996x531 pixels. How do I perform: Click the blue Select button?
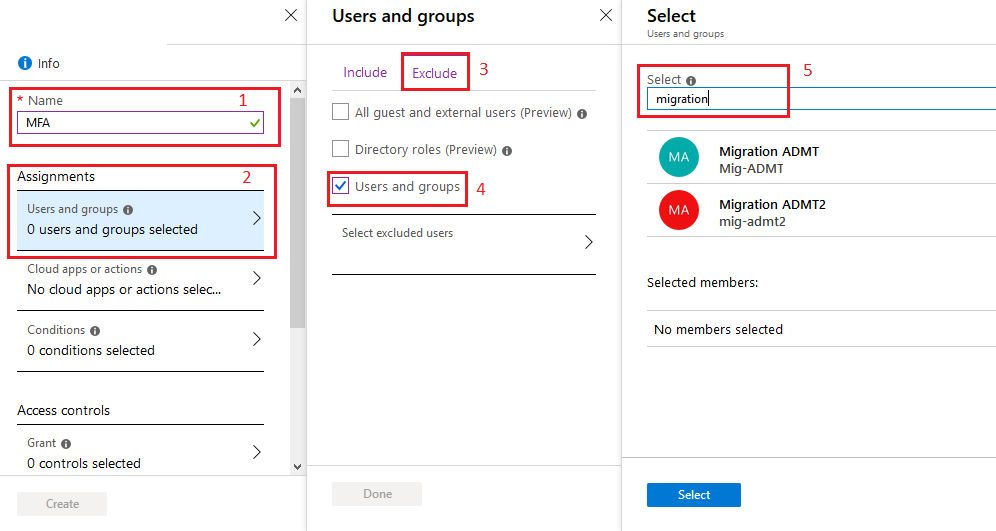coord(694,495)
